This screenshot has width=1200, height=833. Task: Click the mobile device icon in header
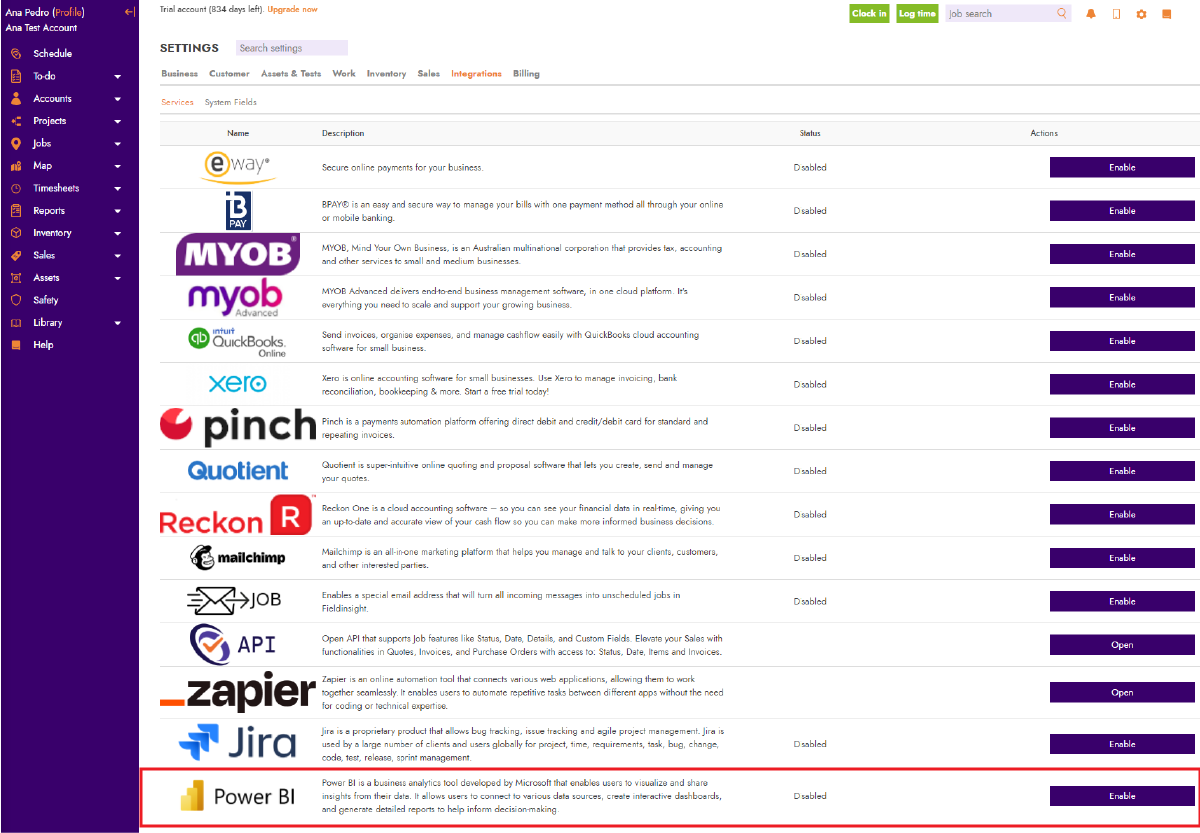tap(1116, 14)
